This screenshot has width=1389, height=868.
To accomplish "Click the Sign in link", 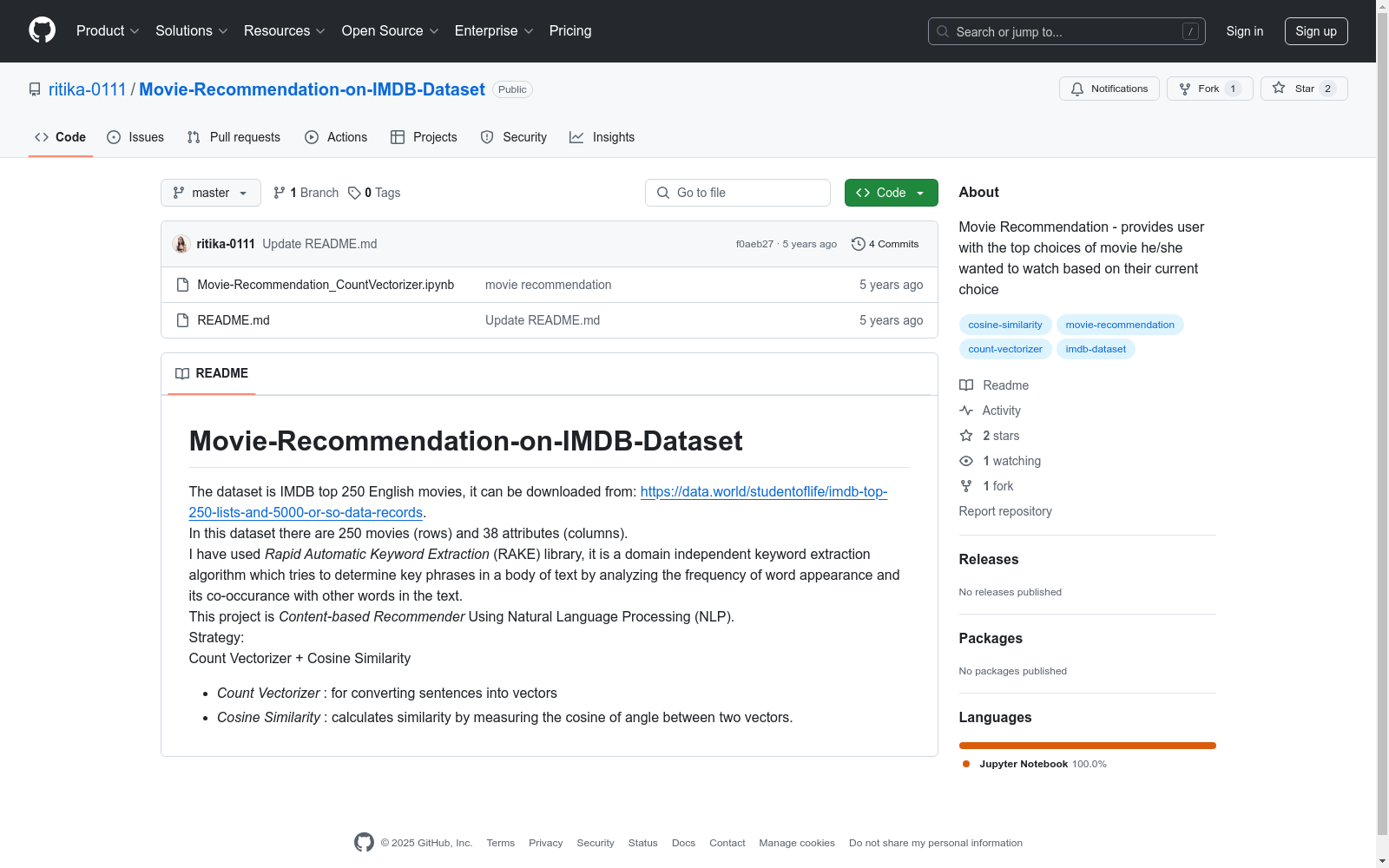I will [1245, 31].
